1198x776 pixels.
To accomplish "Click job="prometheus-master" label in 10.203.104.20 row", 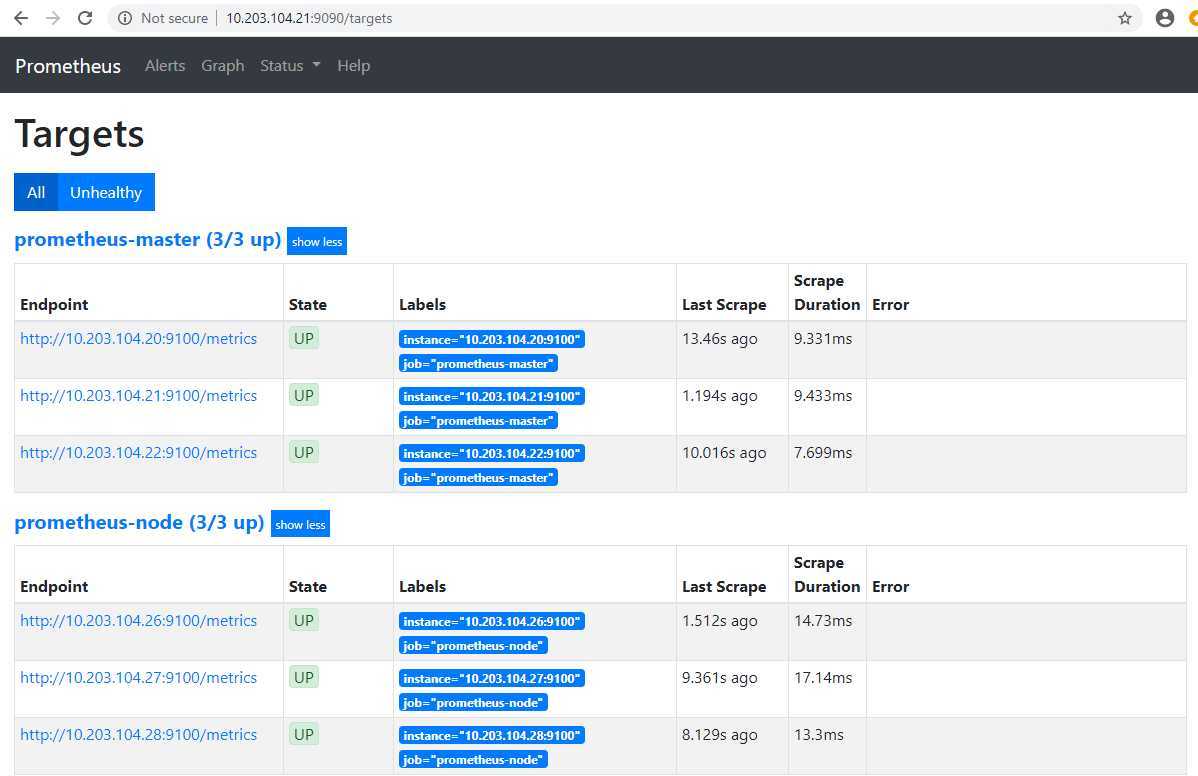I will 478,364.
